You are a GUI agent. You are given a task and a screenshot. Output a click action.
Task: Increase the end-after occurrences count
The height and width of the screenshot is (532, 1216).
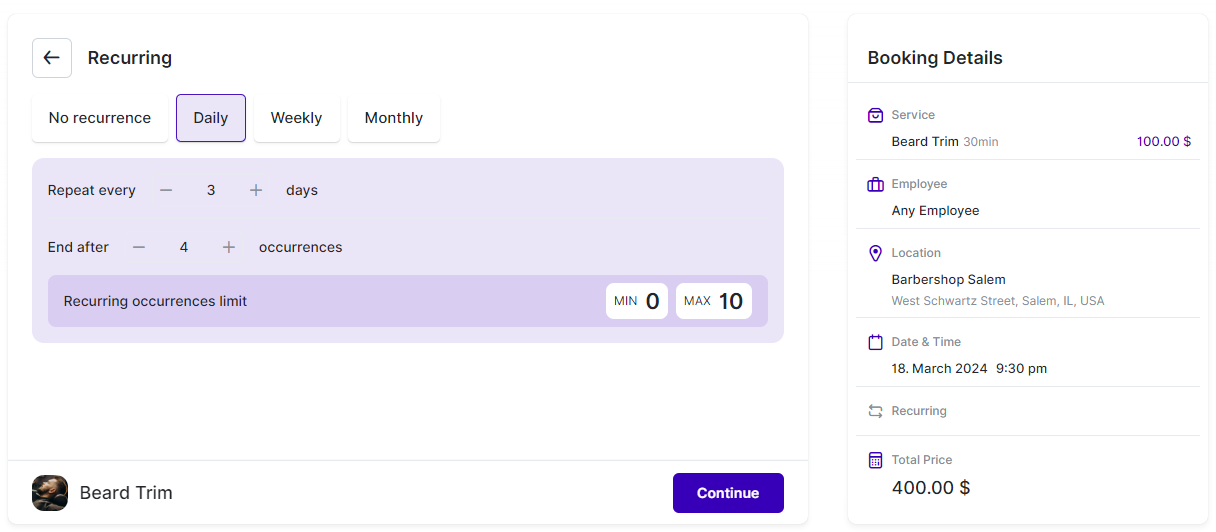coord(229,247)
